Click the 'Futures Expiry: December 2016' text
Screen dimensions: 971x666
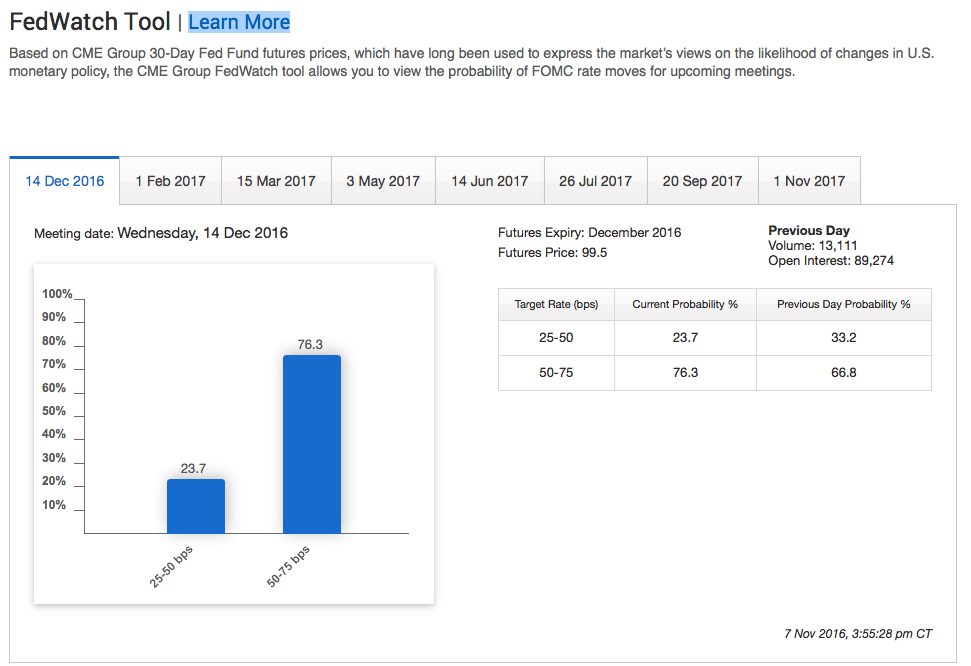pyautogui.click(x=590, y=232)
